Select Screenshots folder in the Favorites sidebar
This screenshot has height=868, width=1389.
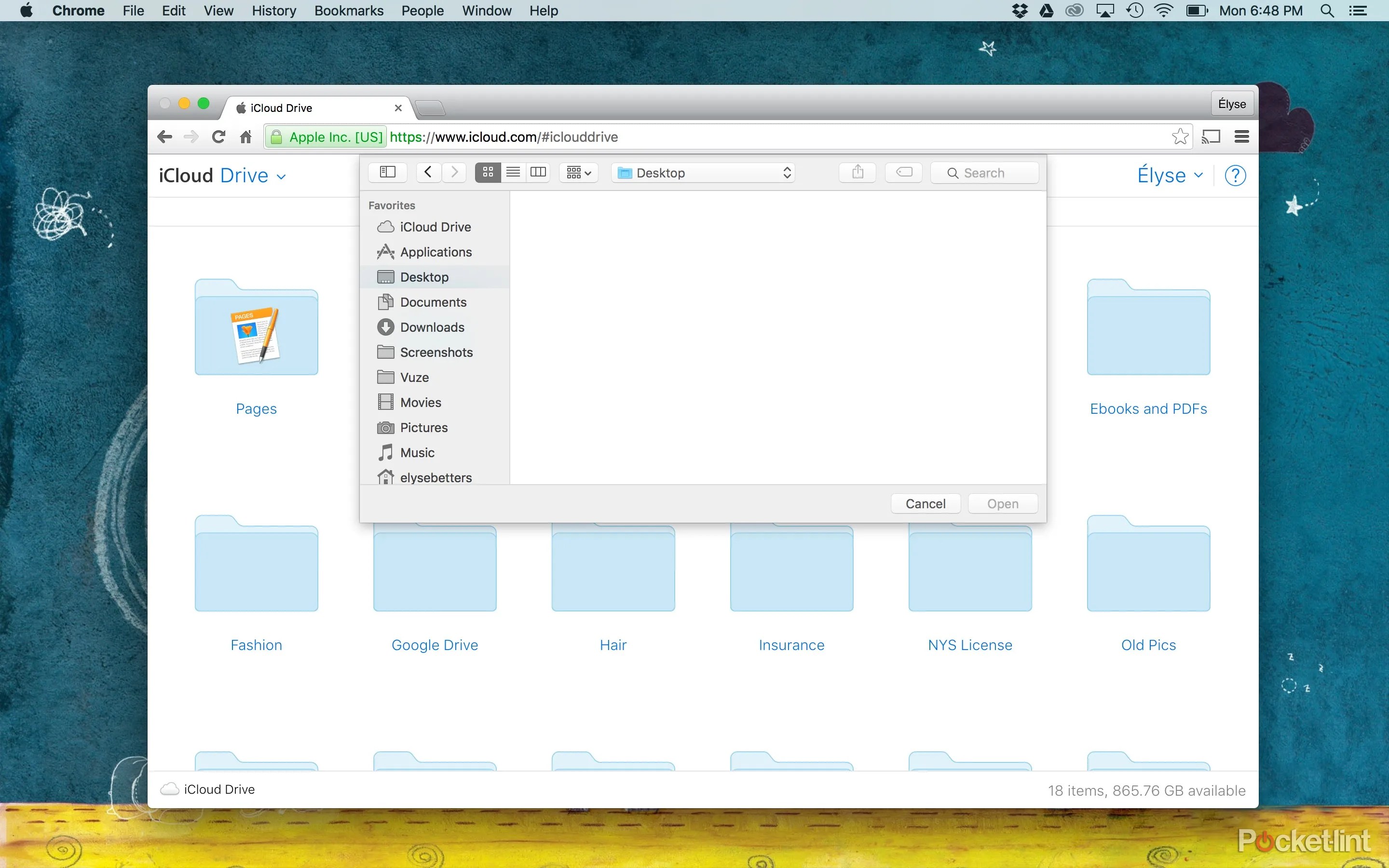[x=436, y=353]
